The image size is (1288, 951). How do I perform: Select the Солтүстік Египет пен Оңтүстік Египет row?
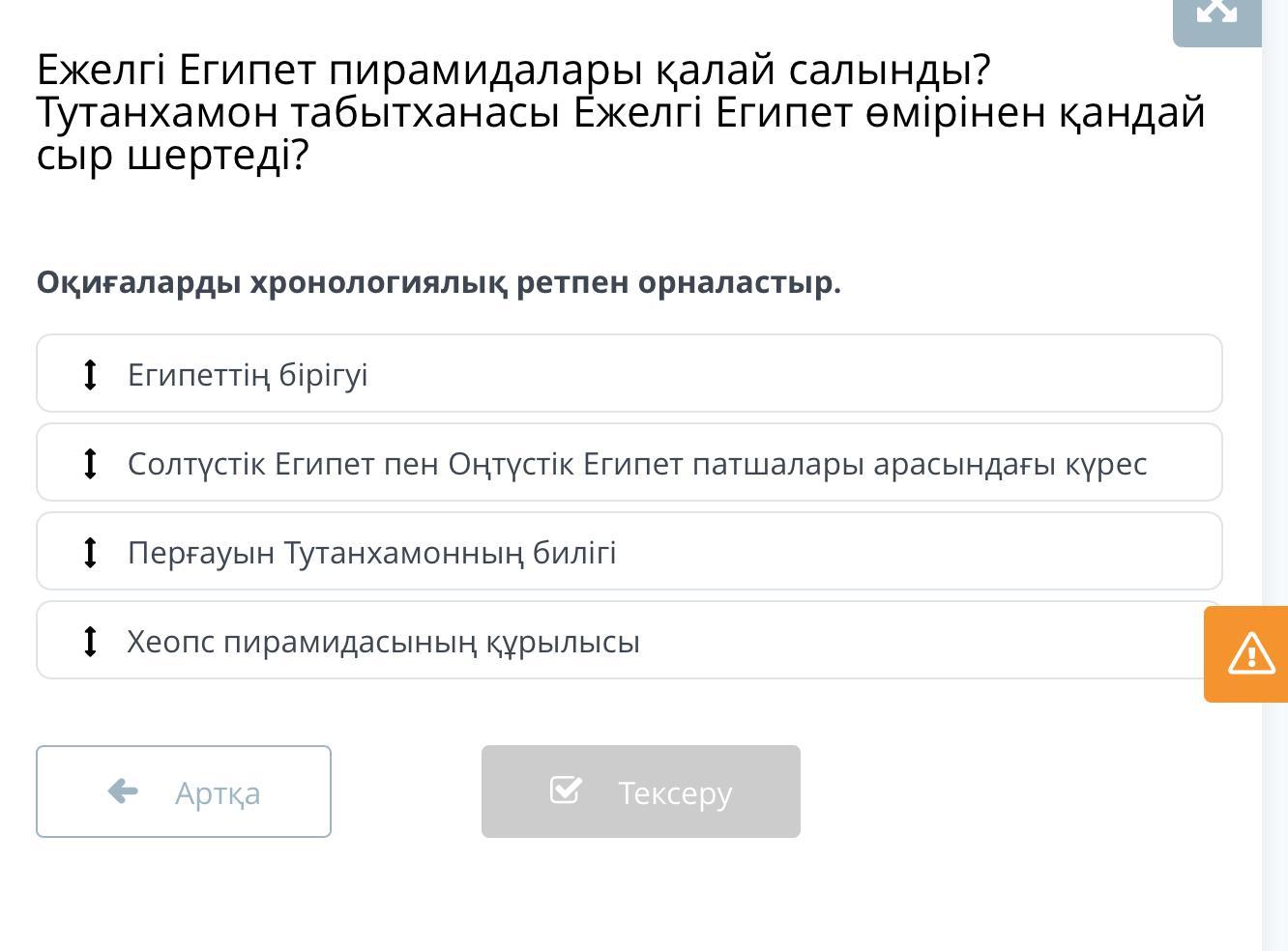pos(629,462)
